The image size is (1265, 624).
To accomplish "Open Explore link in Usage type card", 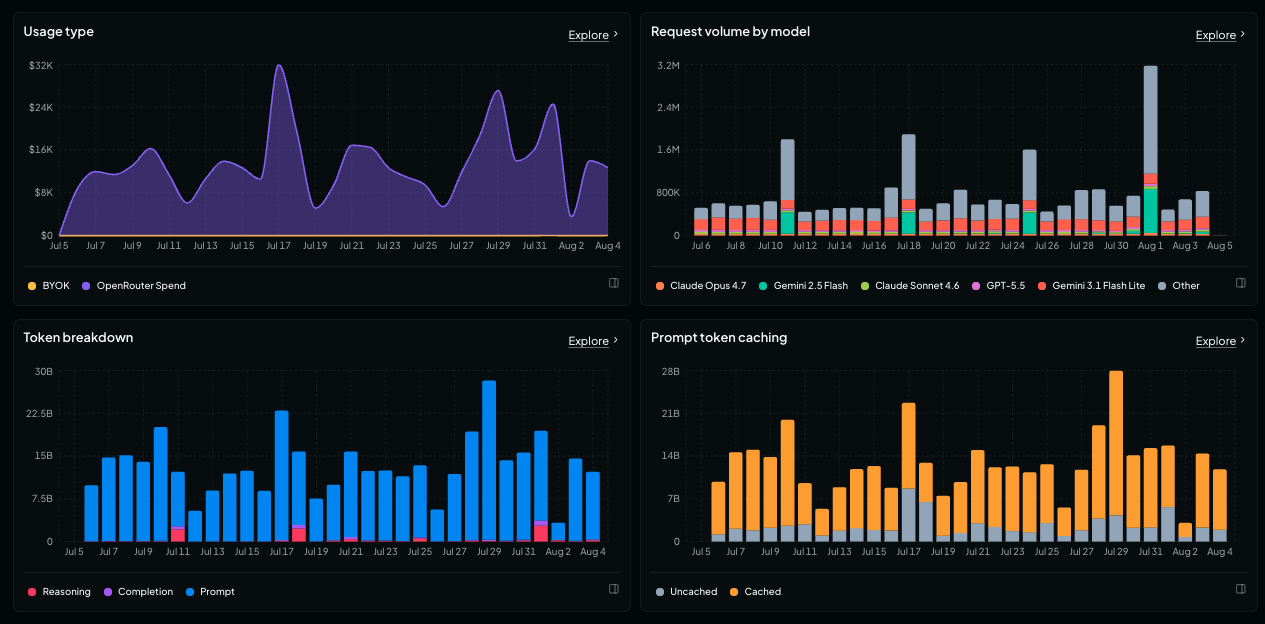I will point(593,35).
